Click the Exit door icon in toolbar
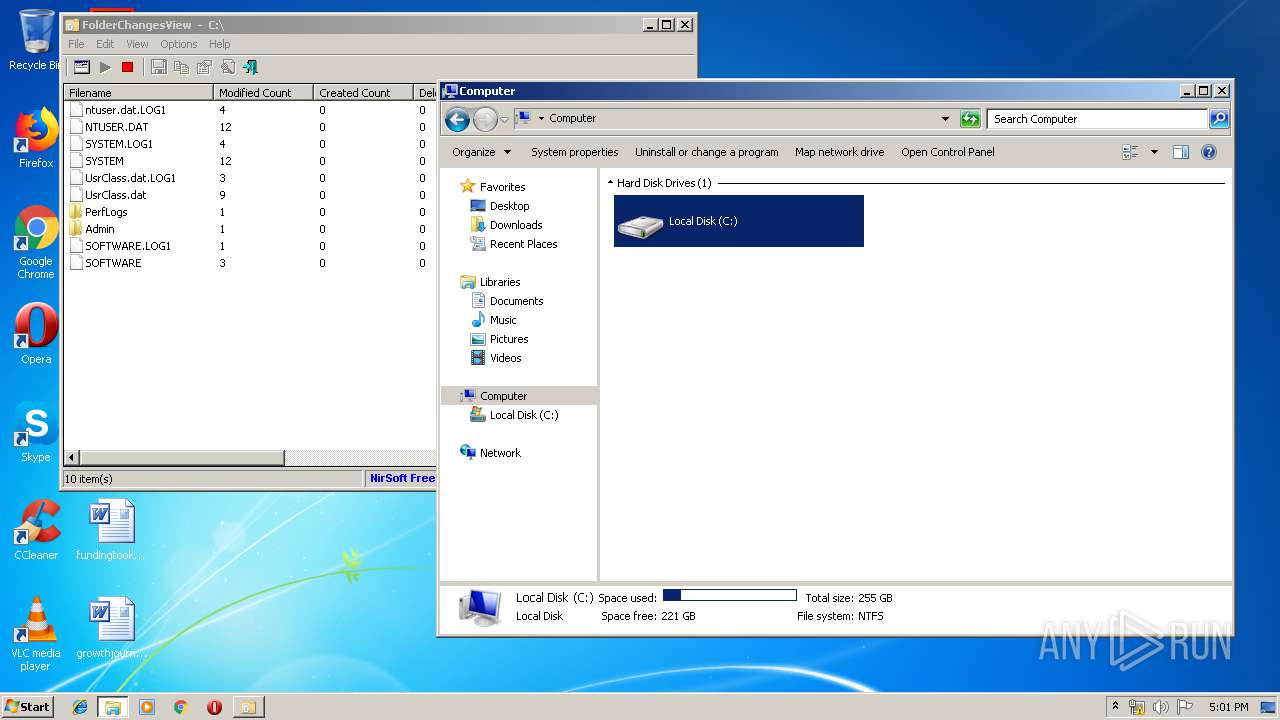 tap(250, 67)
